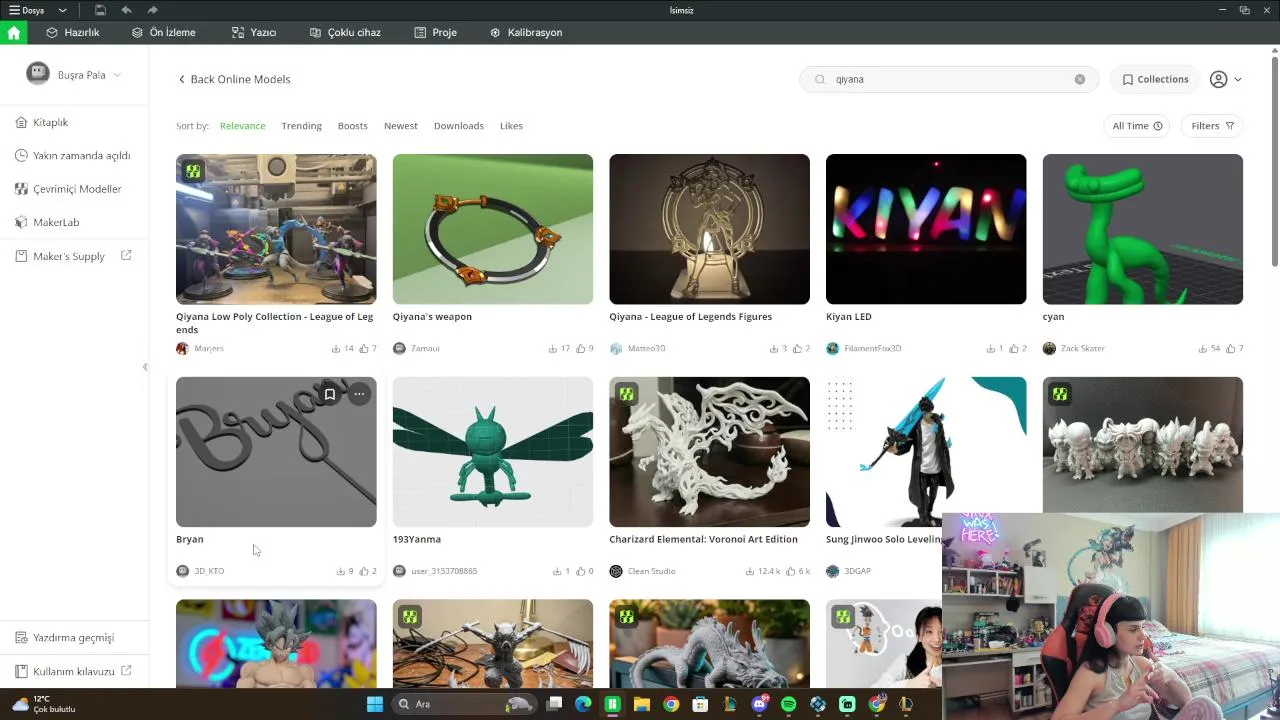Open the Kalibrasyon tab
Viewport: 1280px width, 720px height.
tap(526, 32)
